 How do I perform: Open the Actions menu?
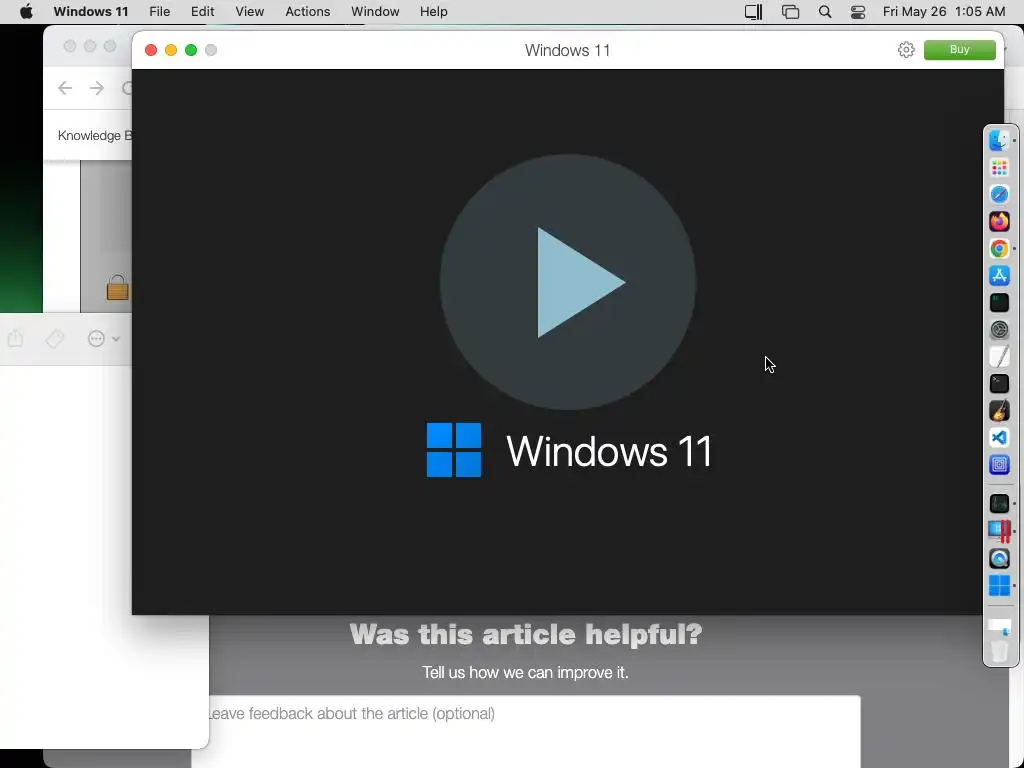pos(308,12)
